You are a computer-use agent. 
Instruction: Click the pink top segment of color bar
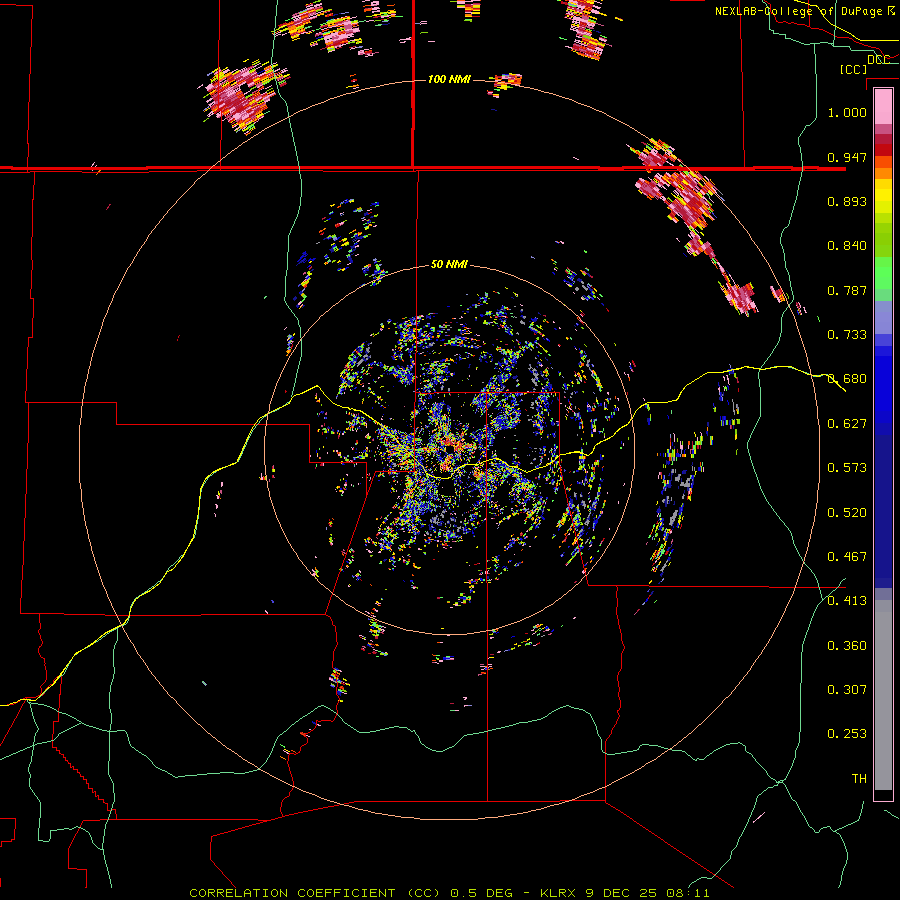point(883,107)
